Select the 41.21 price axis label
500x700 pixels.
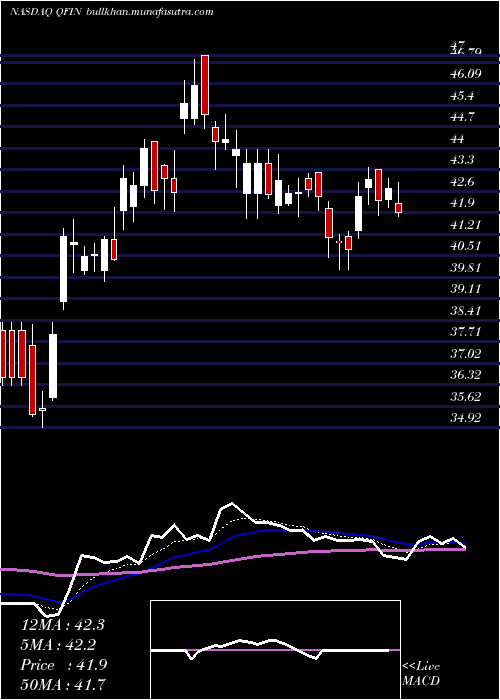tap(466, 225)
